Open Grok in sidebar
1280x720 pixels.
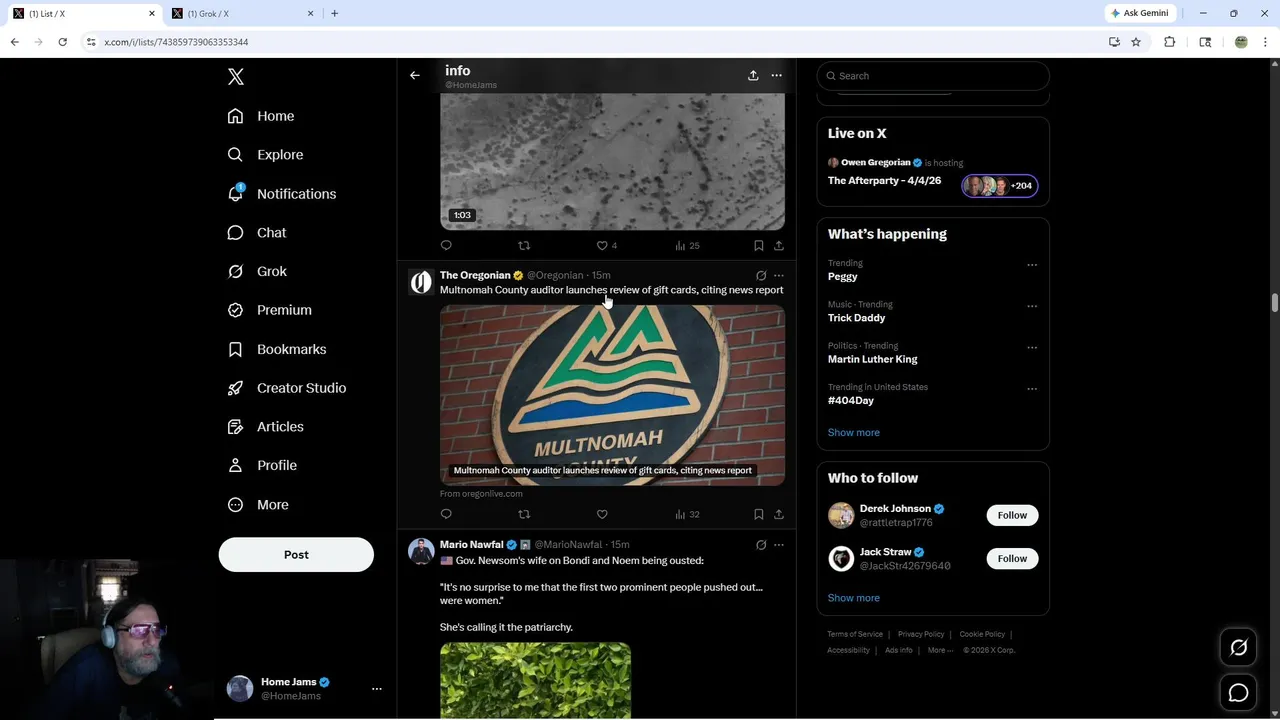[257, 271]
